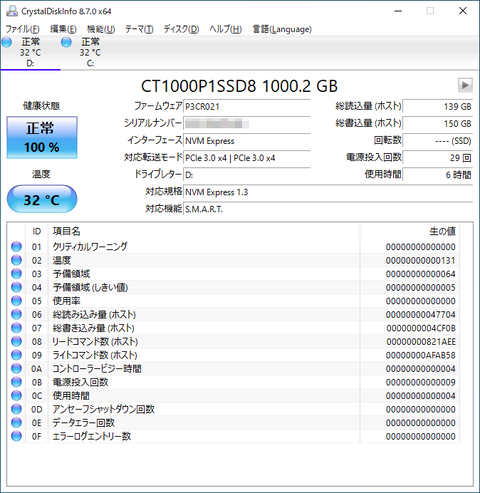The width and height of the screenshot is (480, 493).
Task: Open the ファイル(F) menu
Action: (23, 29)
